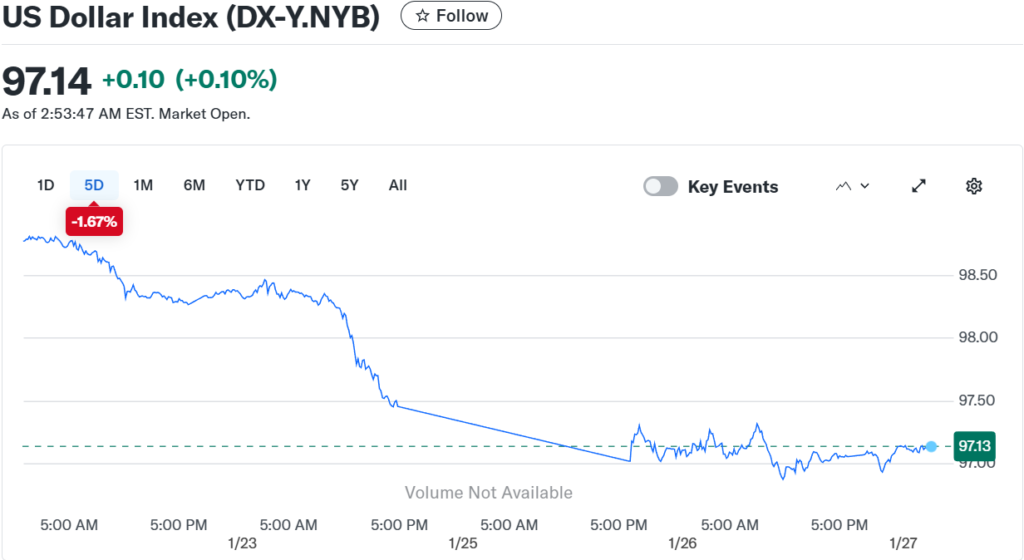
Task: Show the 1Y chart range
Action: pyautogui.click(x=302, y=185)
